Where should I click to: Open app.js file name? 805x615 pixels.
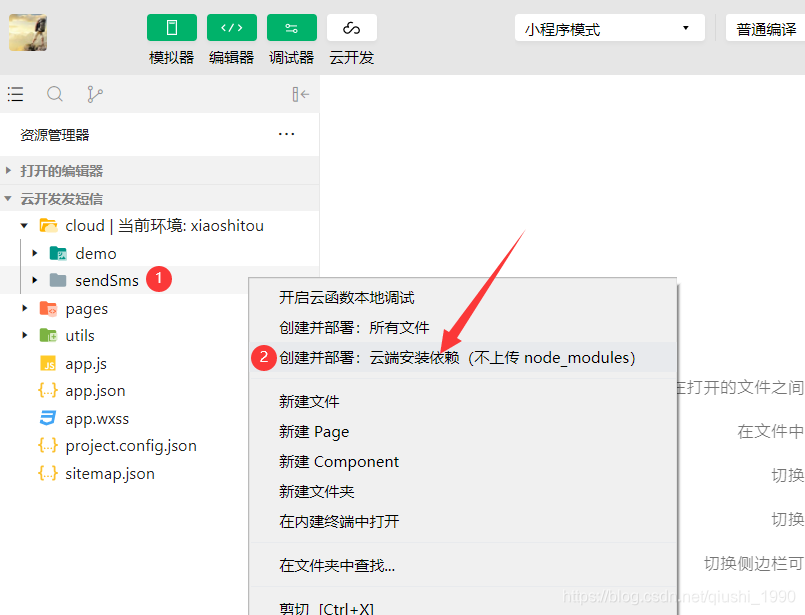click(86, 364)
